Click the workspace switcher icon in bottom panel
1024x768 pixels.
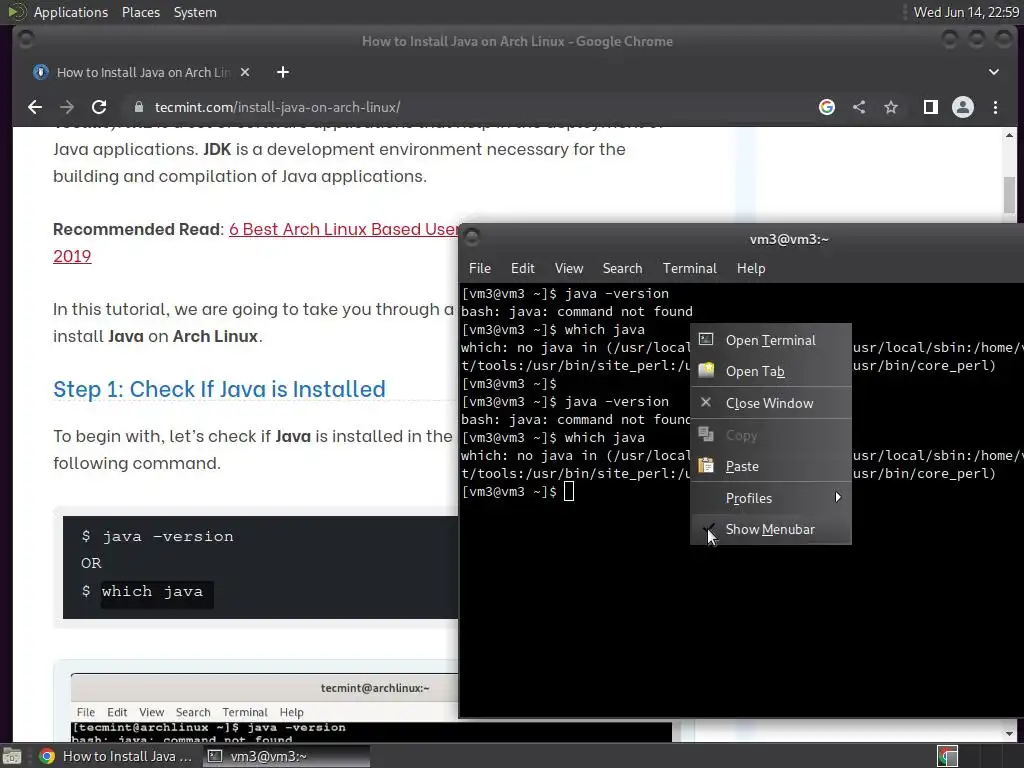(947, 756)
